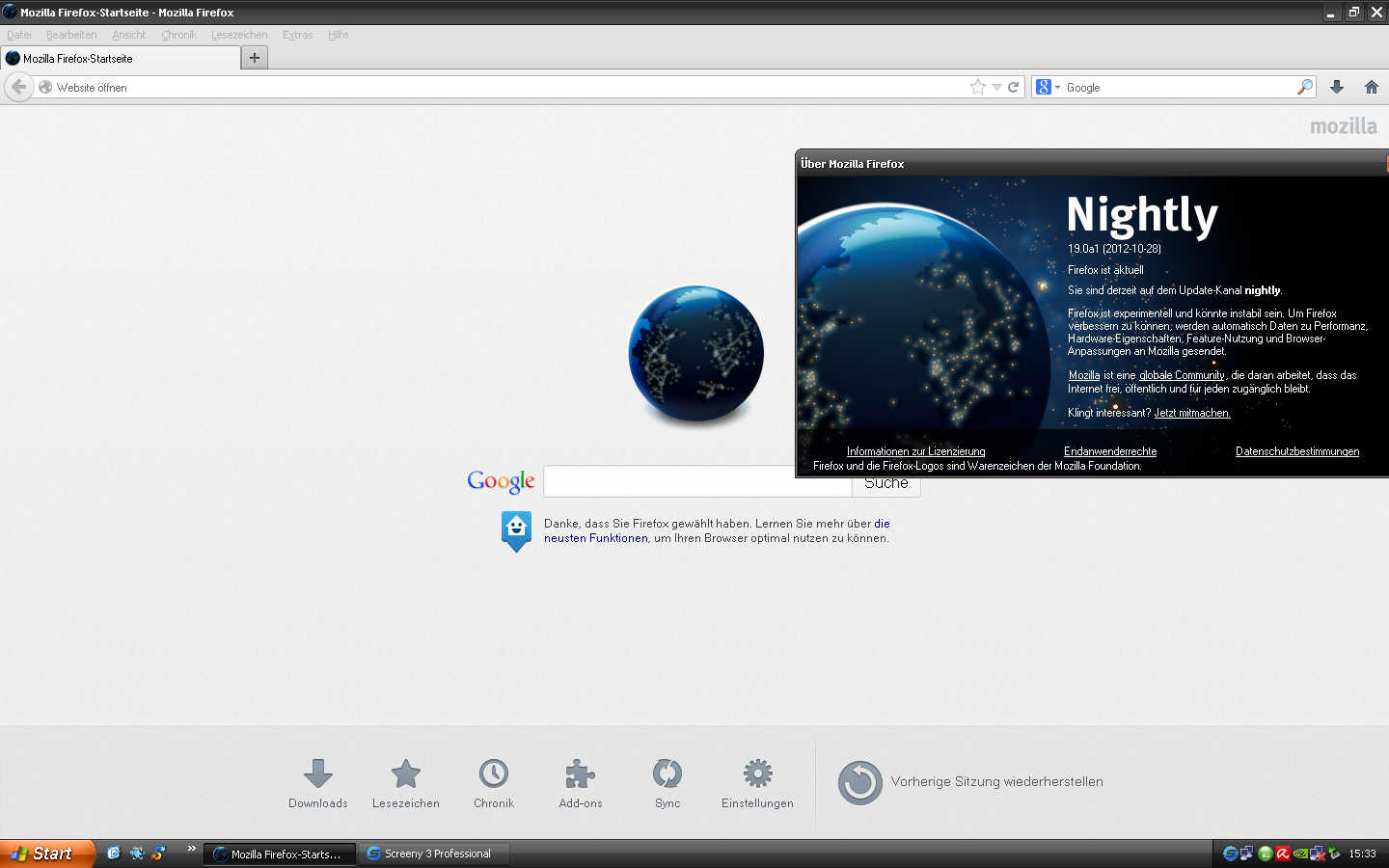1389x868 pixels.
Task: Open the Lesezeichen menu in menu bar
Action: (x=239, y=35)
